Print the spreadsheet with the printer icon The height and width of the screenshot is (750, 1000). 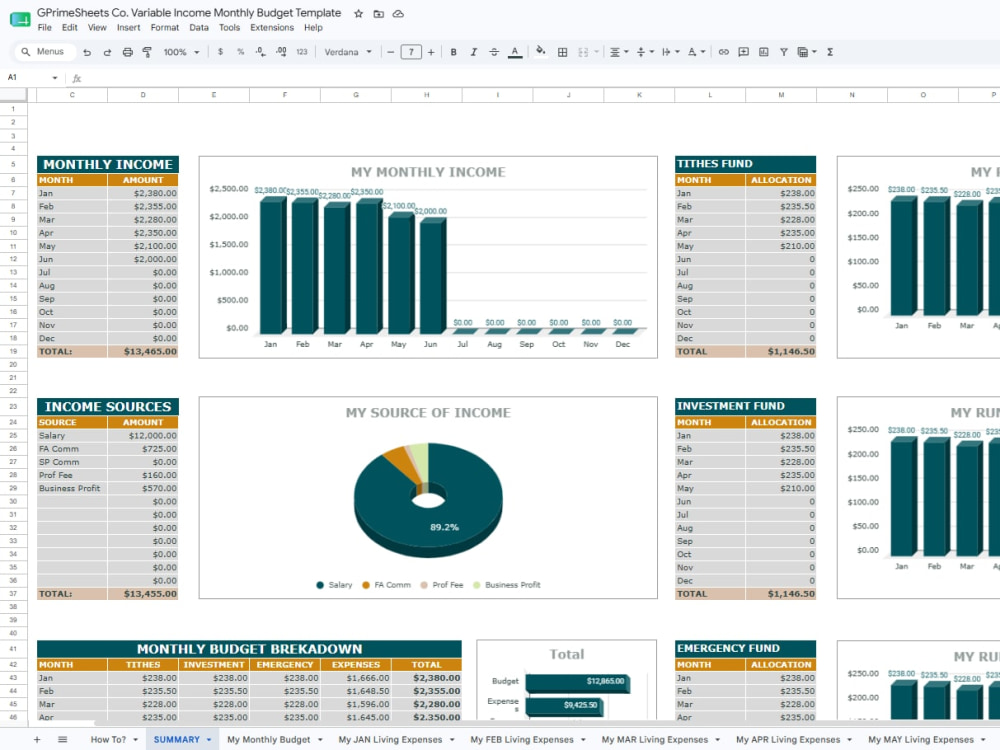(x=128, y=52)
